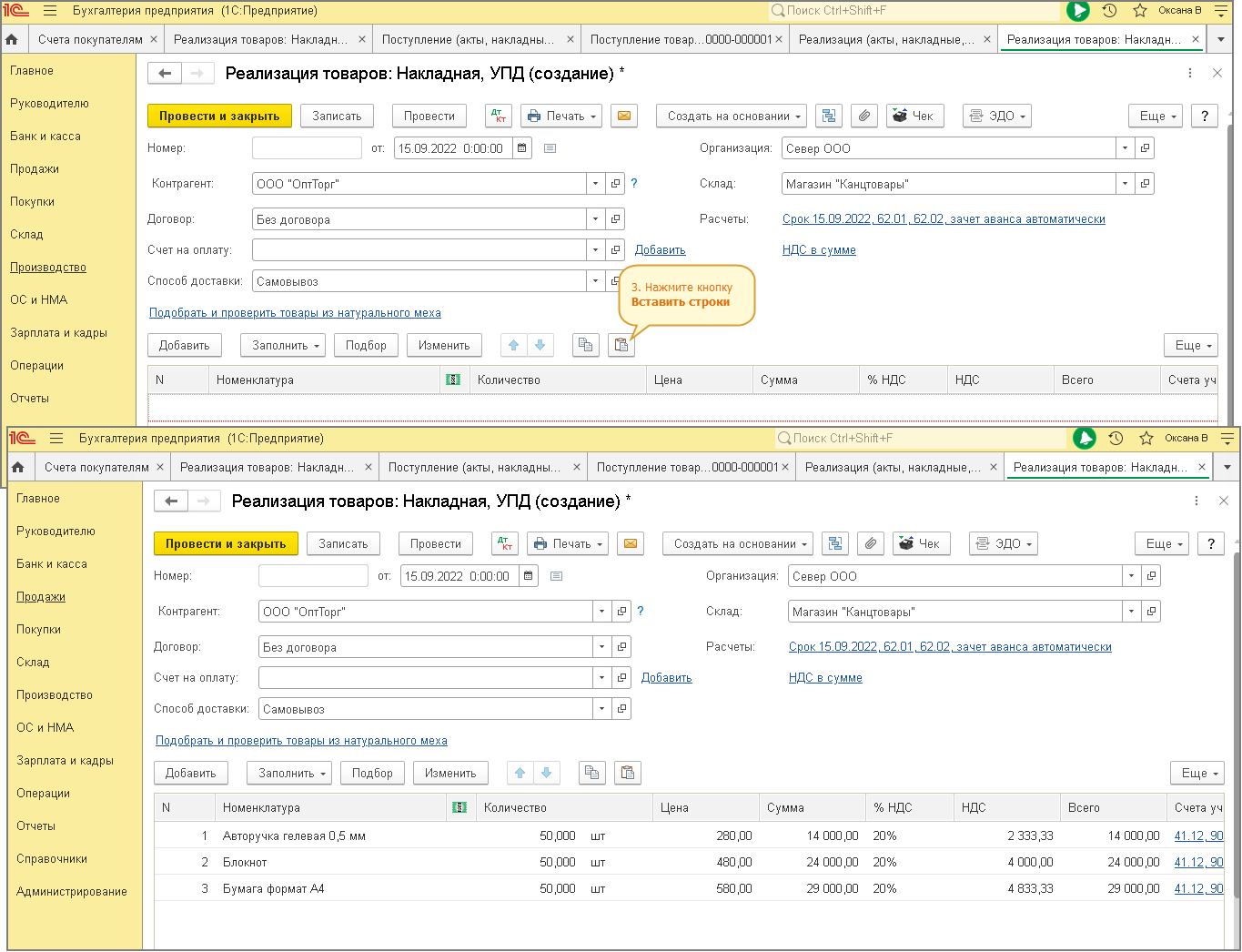Move row up arrow in upper window
The image size is (1242, 952).
514,345
